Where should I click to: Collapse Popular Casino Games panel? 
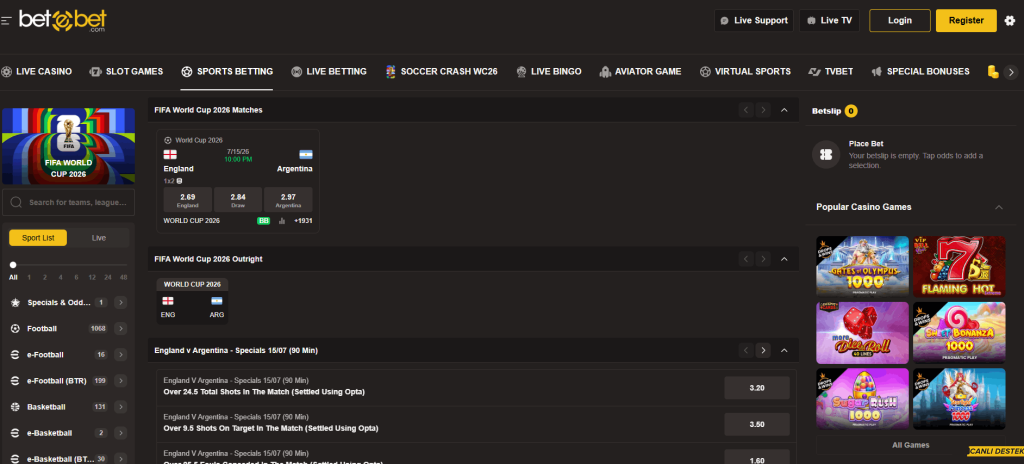(x=999, y=207)
